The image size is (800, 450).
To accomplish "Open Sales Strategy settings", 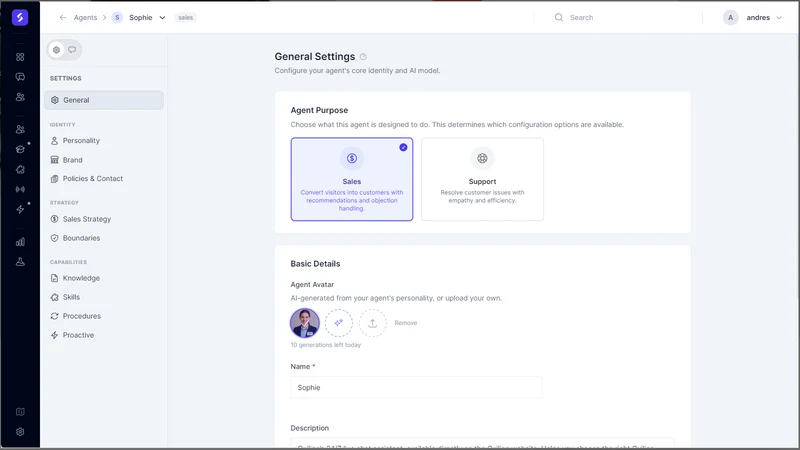I will (x=87, y=219).
